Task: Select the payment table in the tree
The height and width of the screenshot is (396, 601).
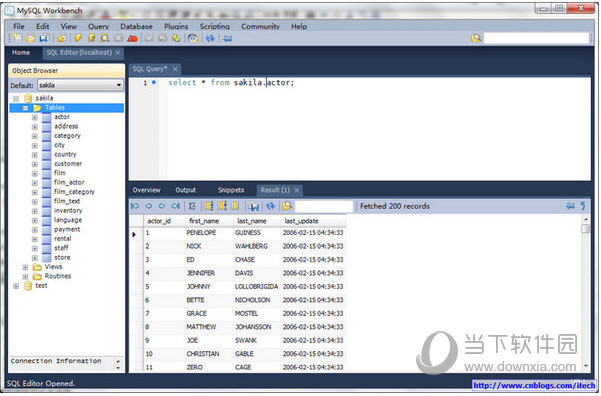Action: tap(67, 230)
